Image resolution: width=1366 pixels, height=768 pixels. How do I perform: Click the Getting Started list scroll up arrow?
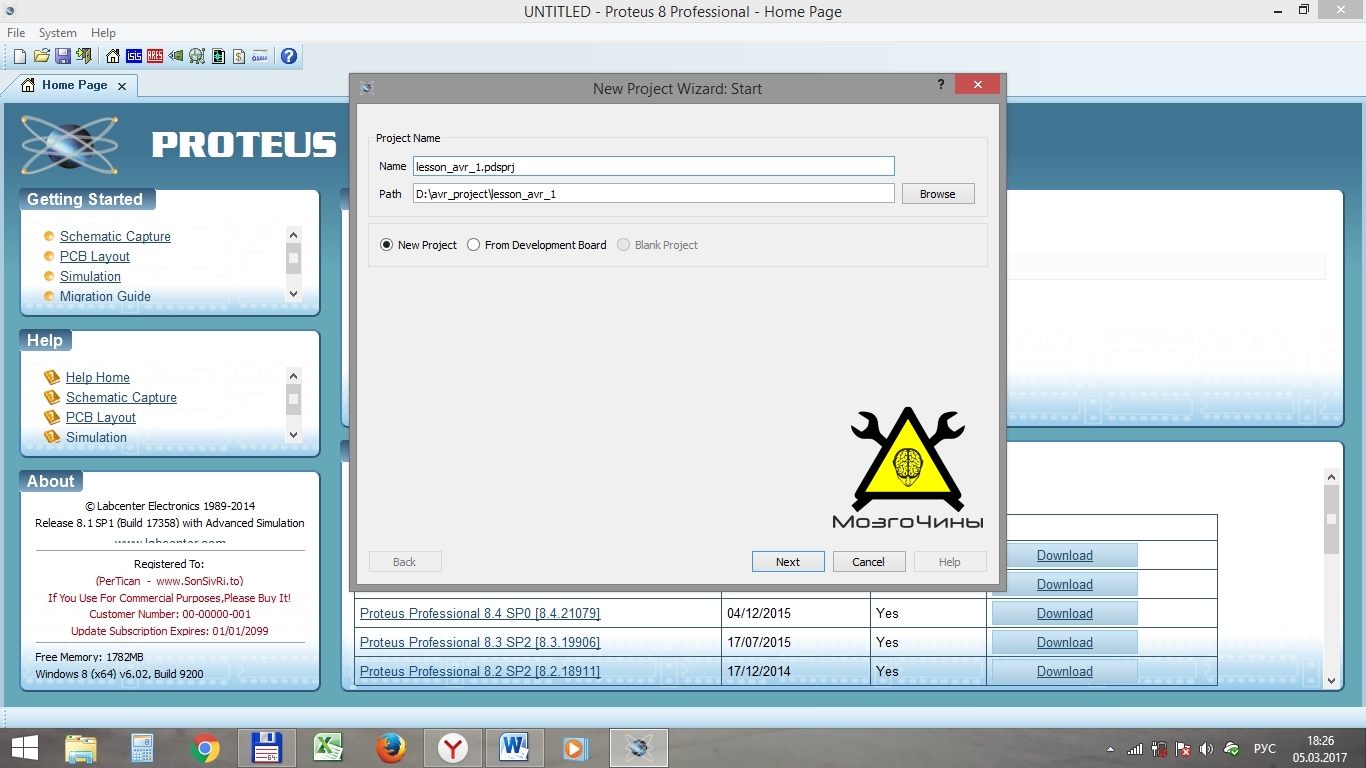(x=293, y=235)
